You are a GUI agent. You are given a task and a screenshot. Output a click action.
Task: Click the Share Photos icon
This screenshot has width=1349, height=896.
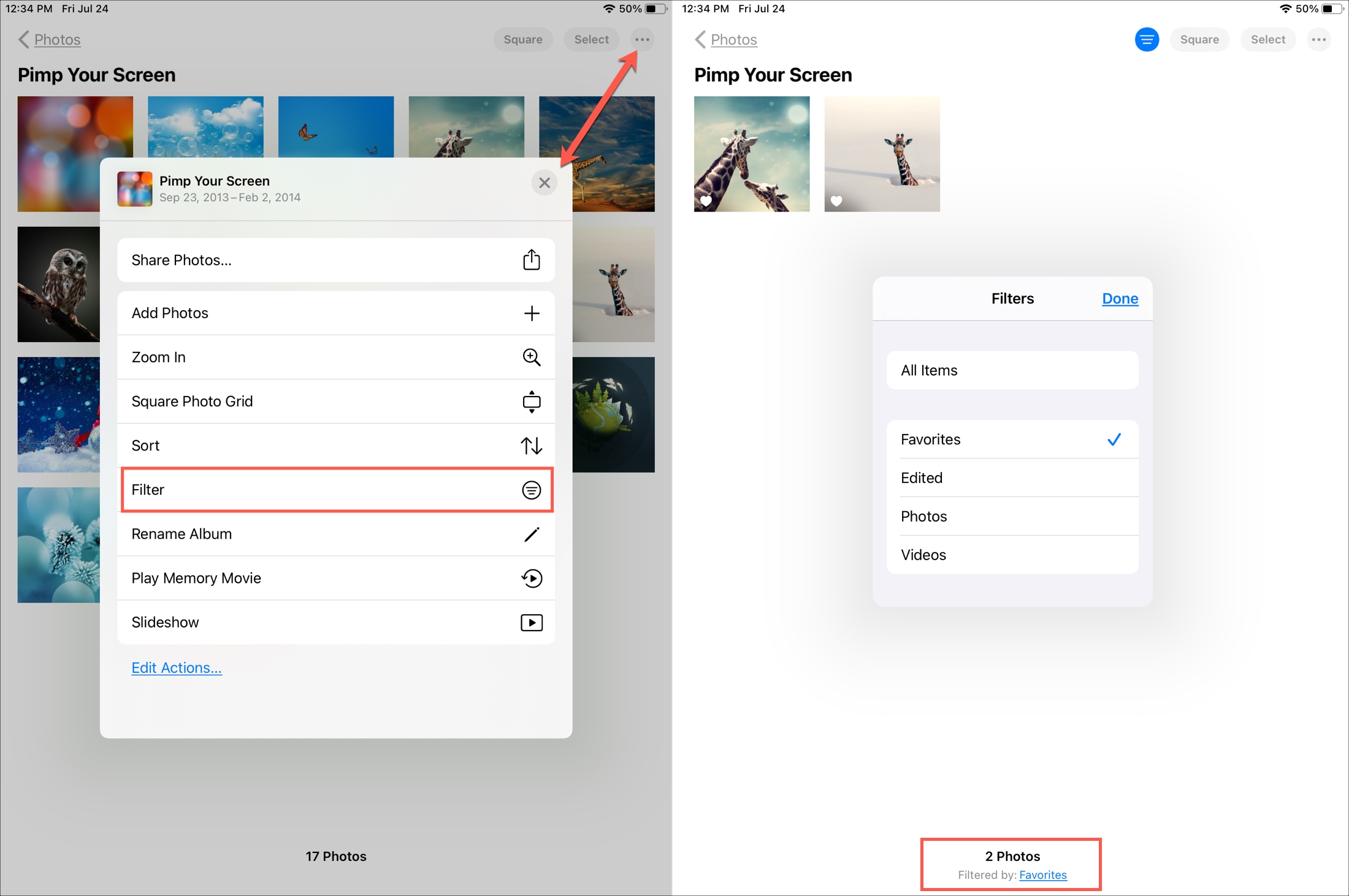[531, 260]
